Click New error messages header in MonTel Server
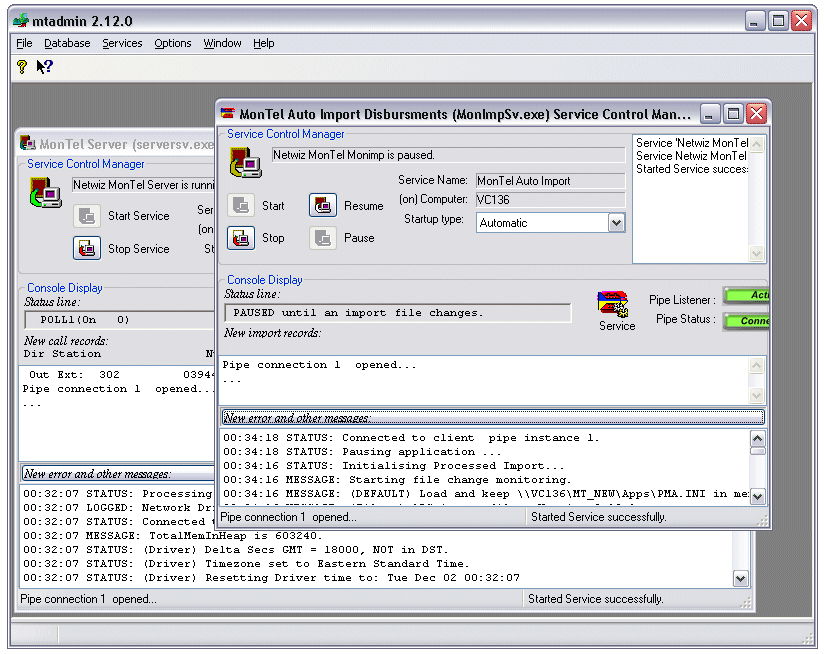Image resolution: width=824 pixels, height=654 pixels. [x=118, y=473]
